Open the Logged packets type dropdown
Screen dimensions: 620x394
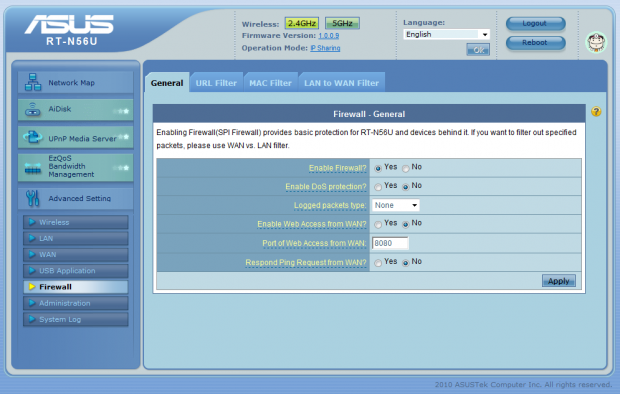click(x=395, y=205)
